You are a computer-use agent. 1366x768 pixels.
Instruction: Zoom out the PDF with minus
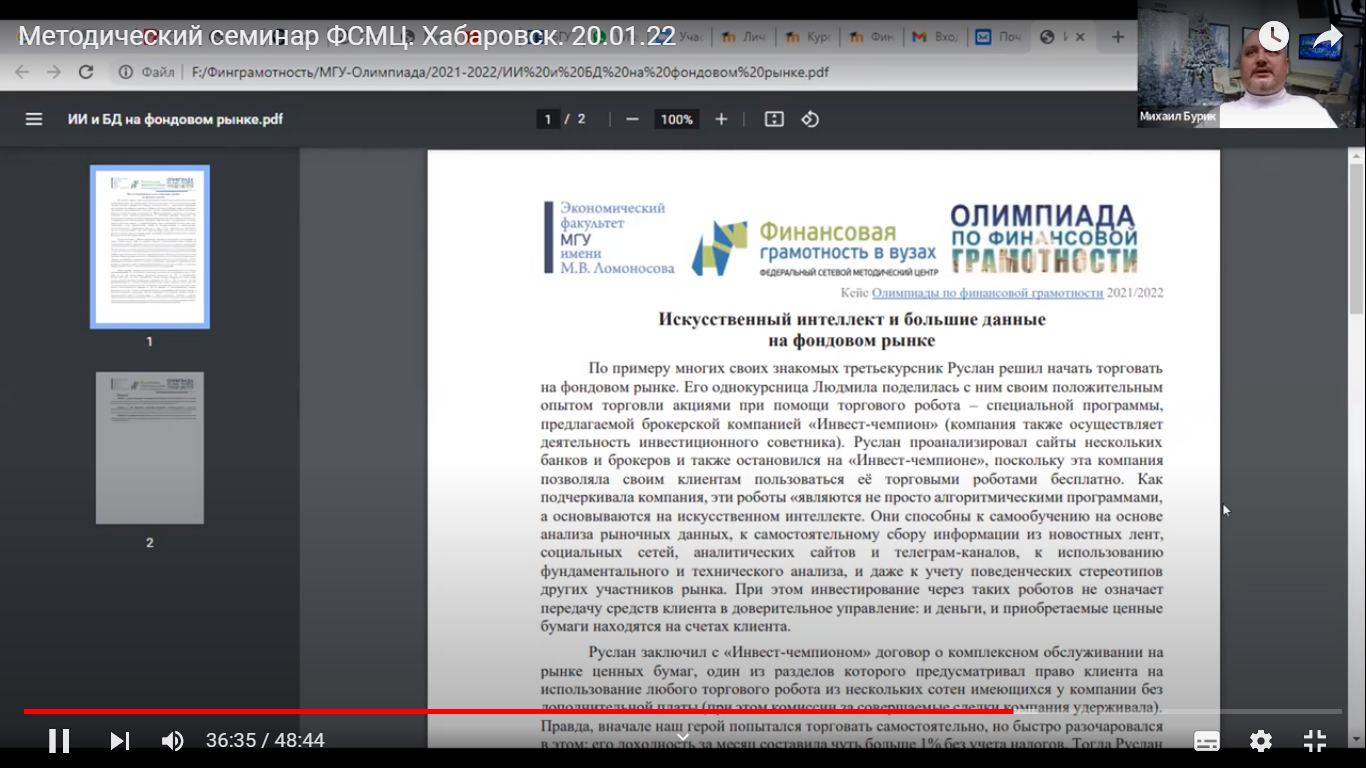632,119
